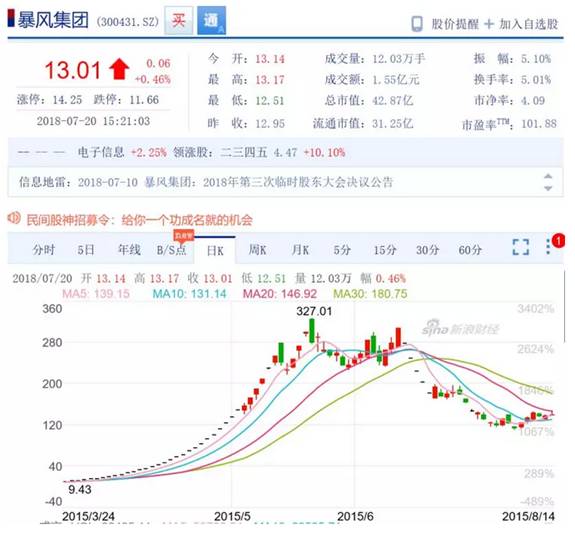Click the current price 13.01

click(x=72, y=70)
